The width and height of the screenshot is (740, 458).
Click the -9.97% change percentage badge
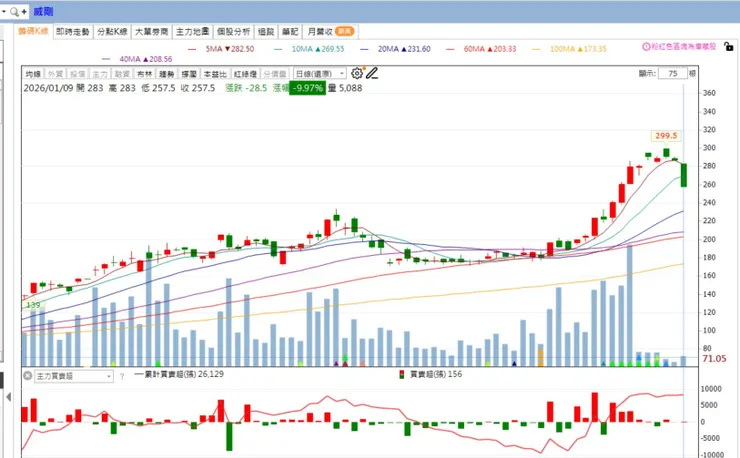[308, 88]
